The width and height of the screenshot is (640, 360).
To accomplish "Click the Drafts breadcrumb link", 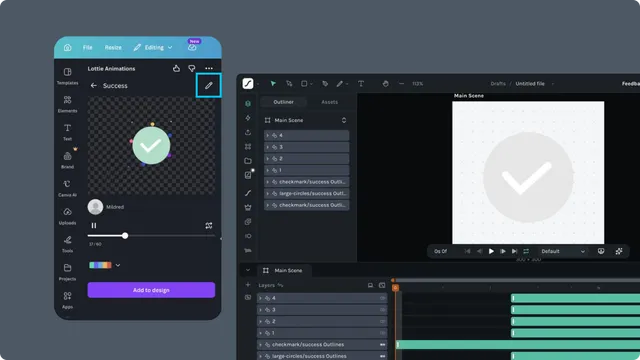I will [498, 84].
